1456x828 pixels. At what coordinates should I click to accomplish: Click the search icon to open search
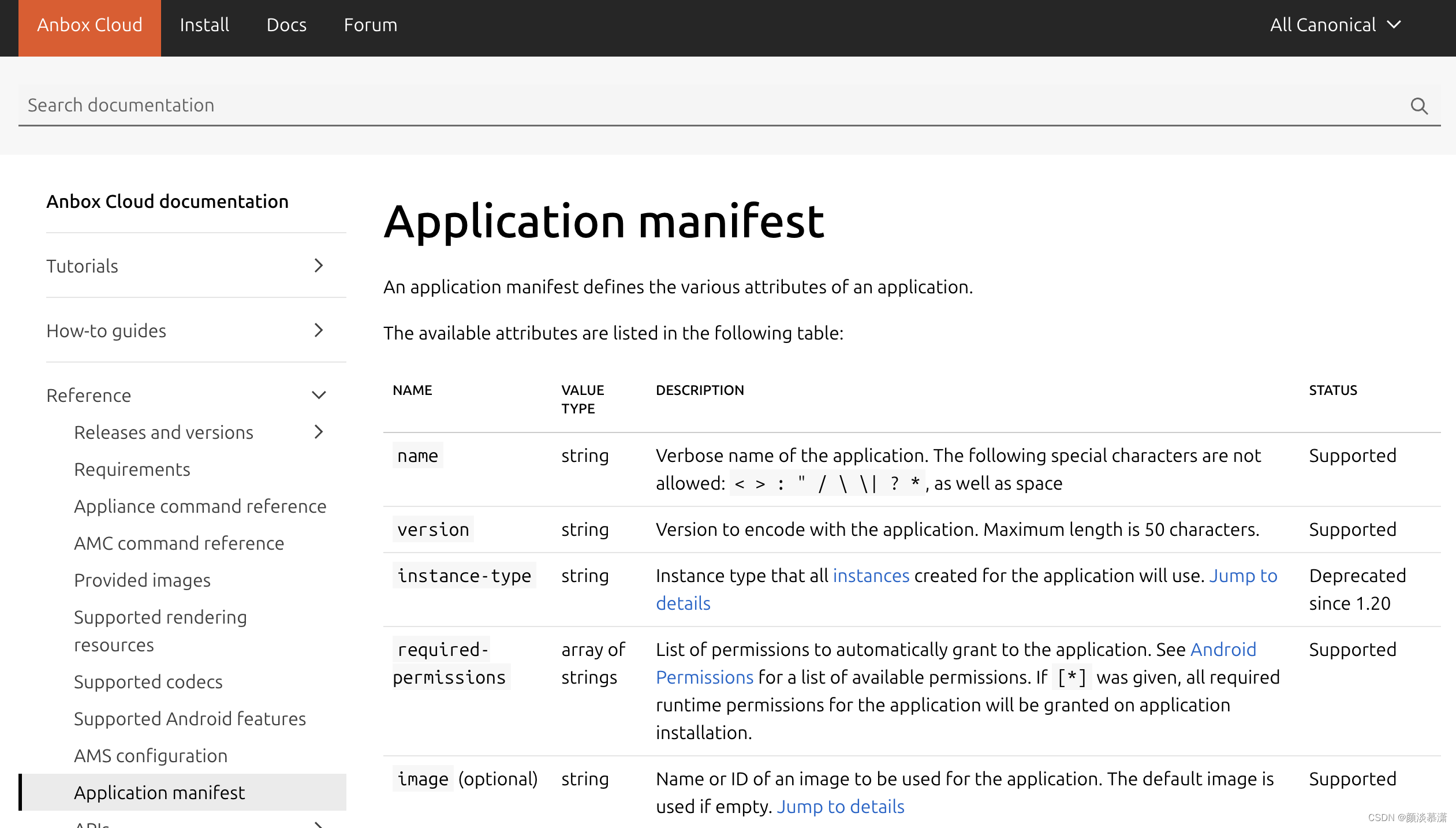(x=1419, y=104)
